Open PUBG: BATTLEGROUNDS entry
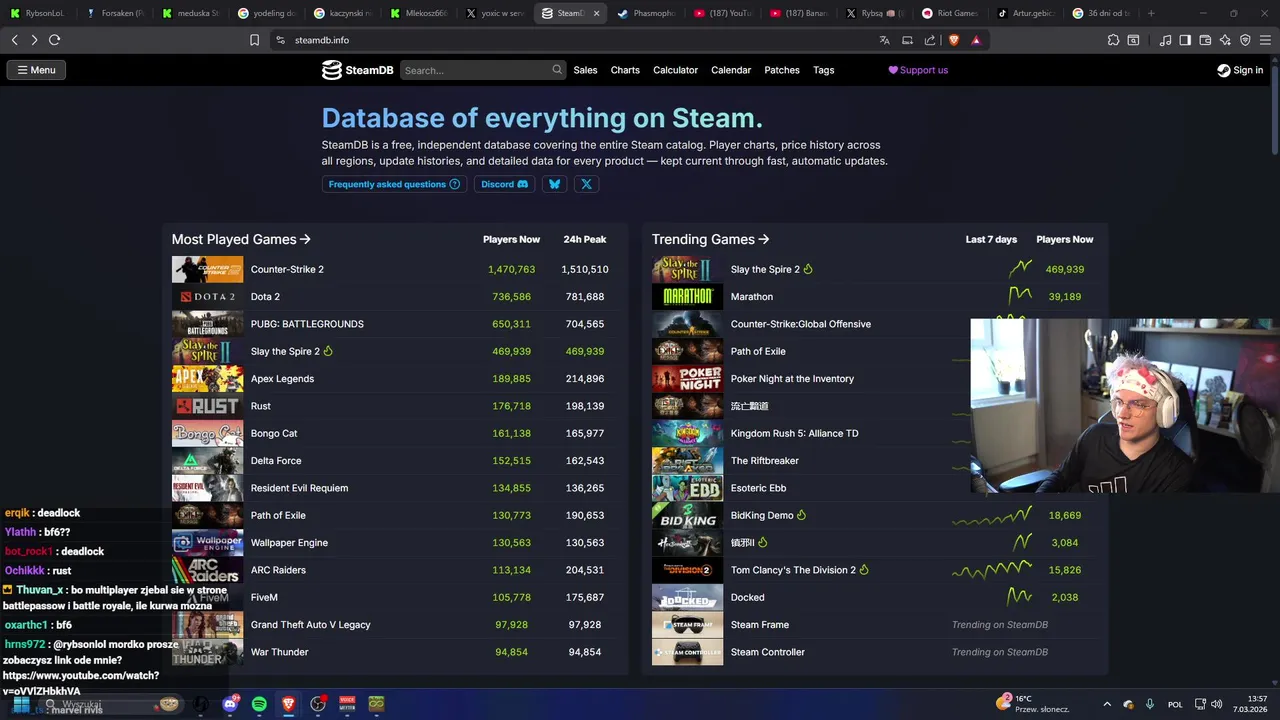The width and height of the screenshot is (1280, 720). pyautogui.click(x=307, y=324)
